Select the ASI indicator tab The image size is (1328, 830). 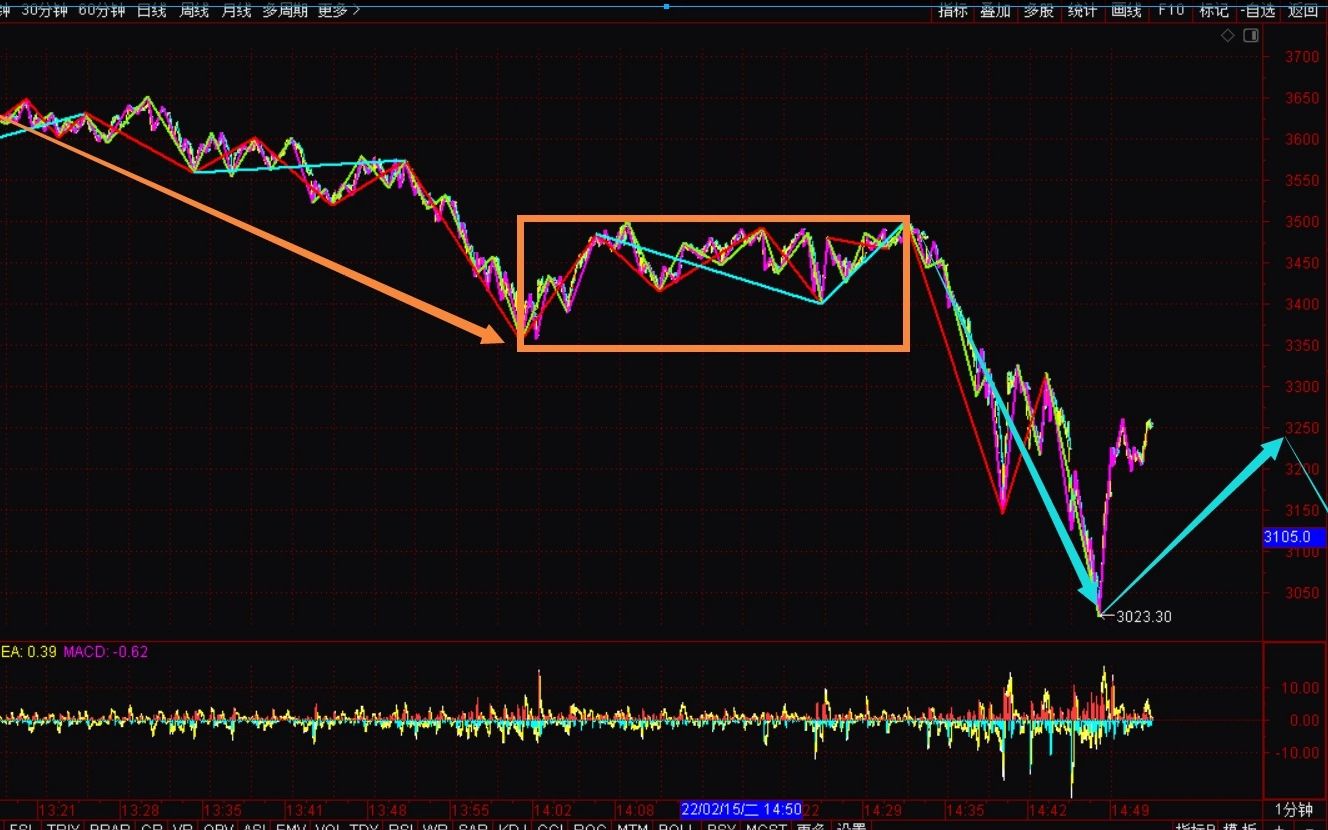tap(255, 826)
